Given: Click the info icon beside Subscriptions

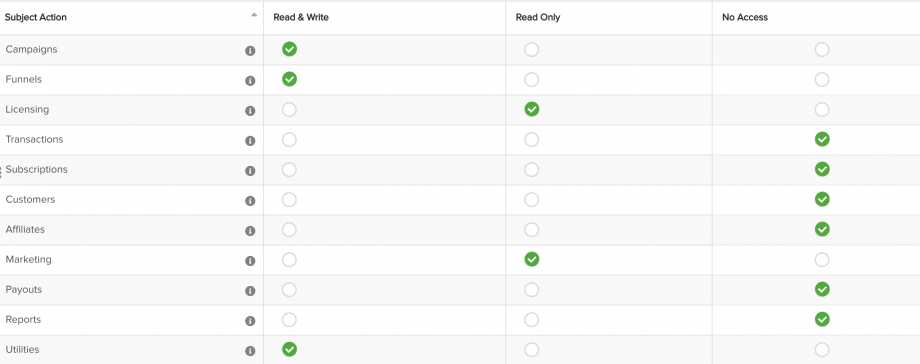Looking at the screenshot, I should tap(250, 171).
